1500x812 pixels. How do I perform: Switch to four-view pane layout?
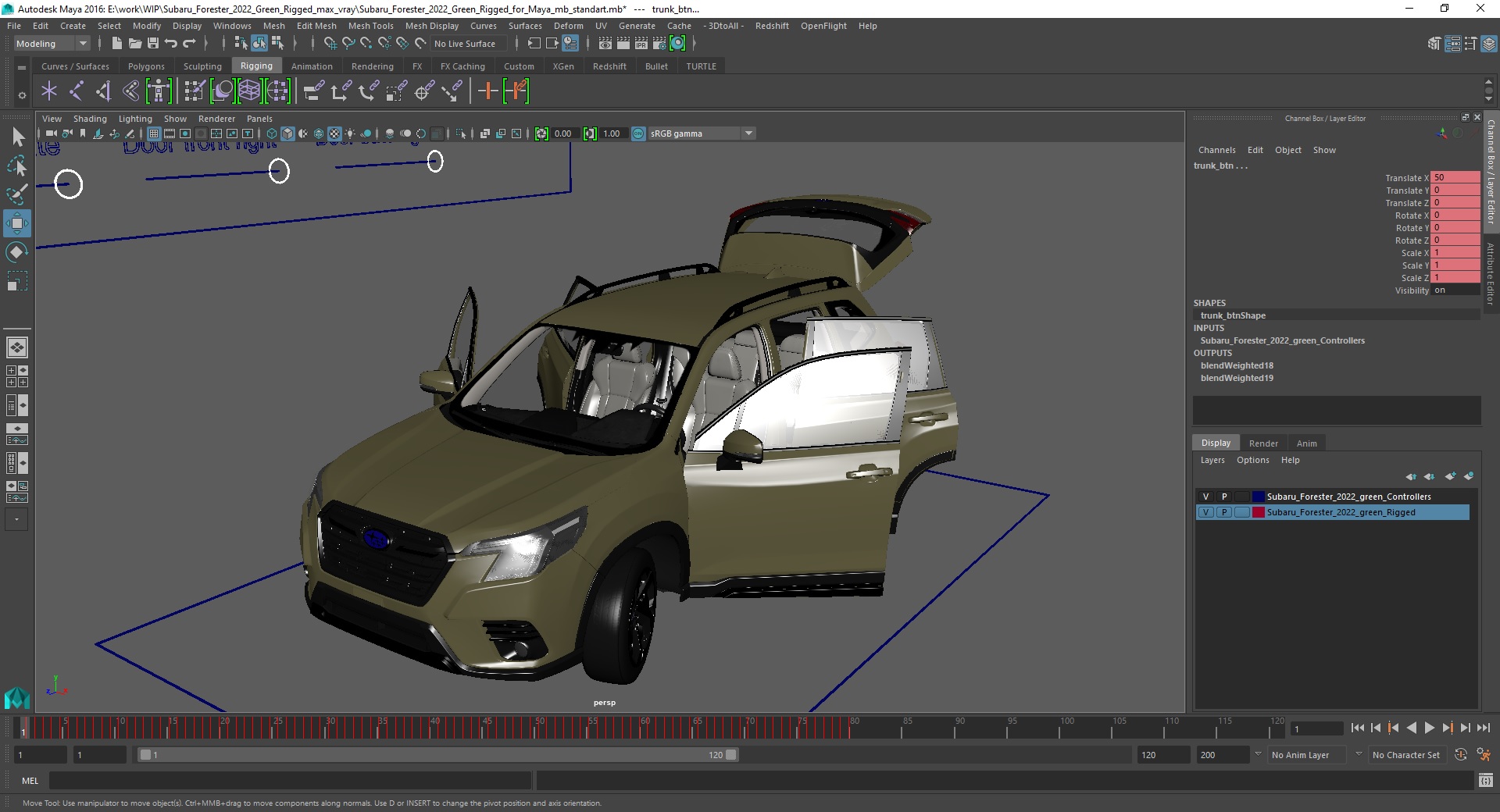17,376
